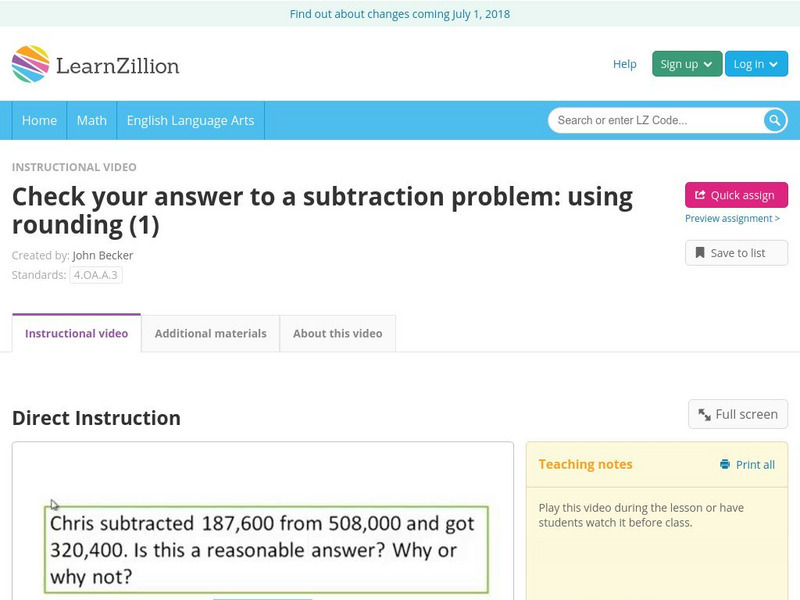Image resolution: width=800 pixels, height=600 pixels.
Task: Click the July 1, 2018 changes banner
Action: tap(400, 14)
